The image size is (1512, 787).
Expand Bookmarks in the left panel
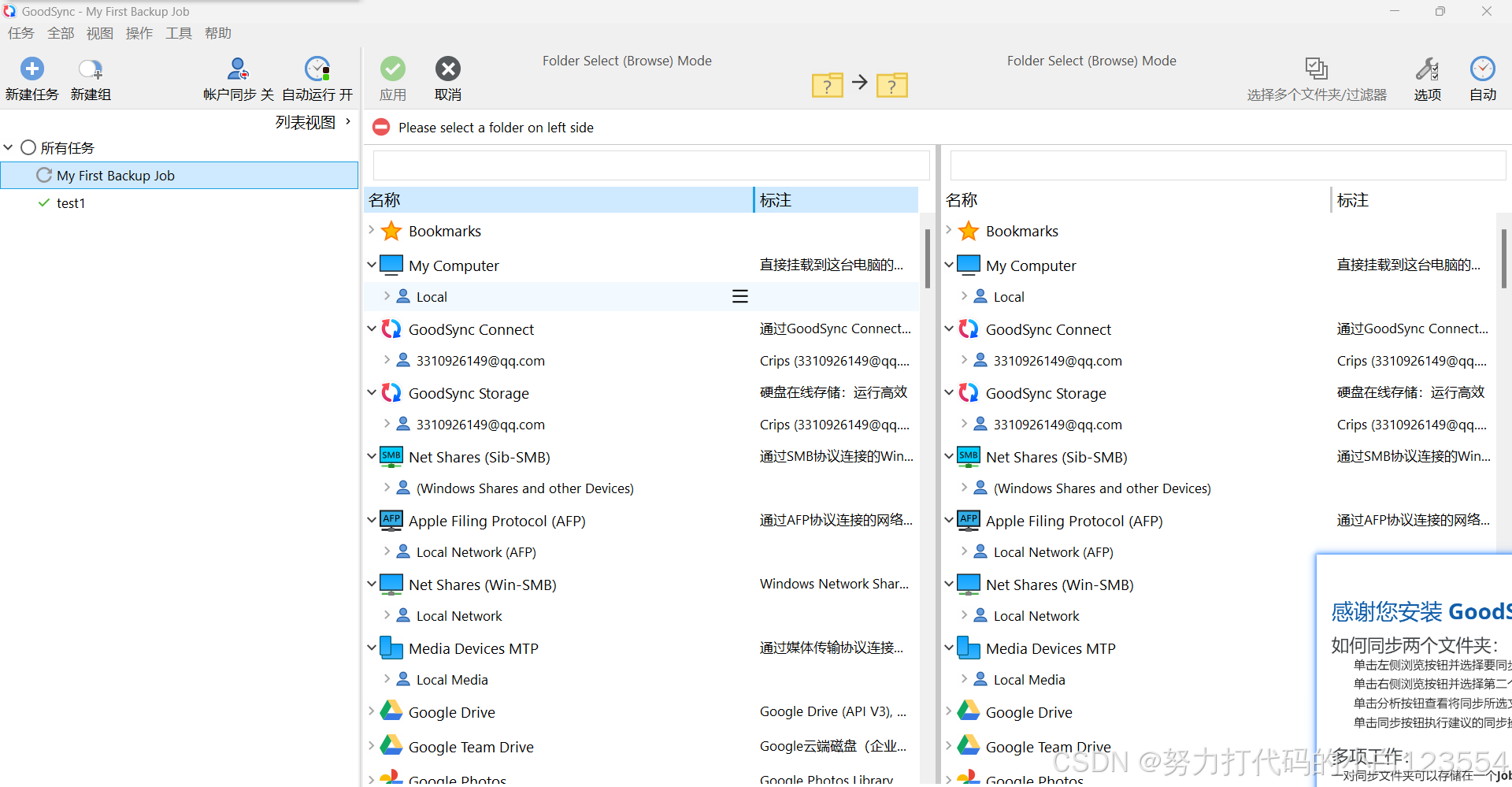(x=371, y=230)
